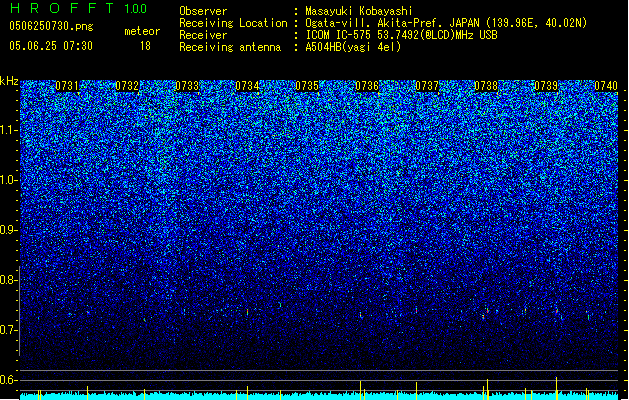Click the 0736 time marker
Viewport: 629px width, 400px height.
coord(367,86)
